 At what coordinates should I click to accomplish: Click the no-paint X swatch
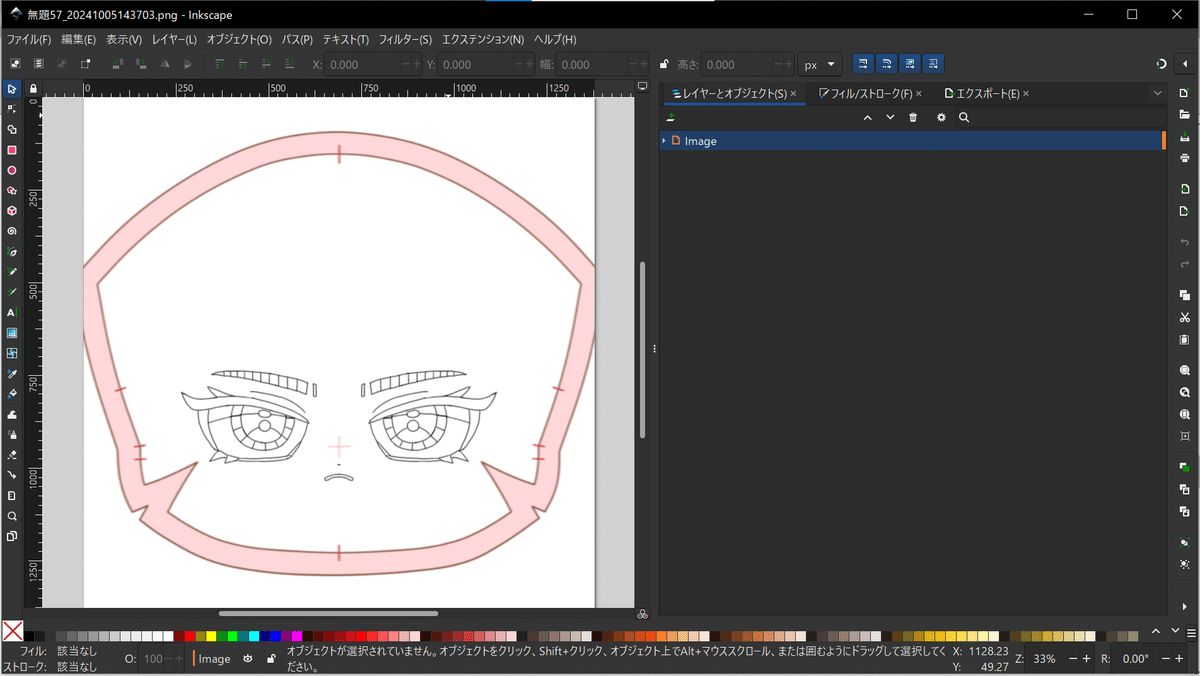pyautogui.click(x=12, y=631)
